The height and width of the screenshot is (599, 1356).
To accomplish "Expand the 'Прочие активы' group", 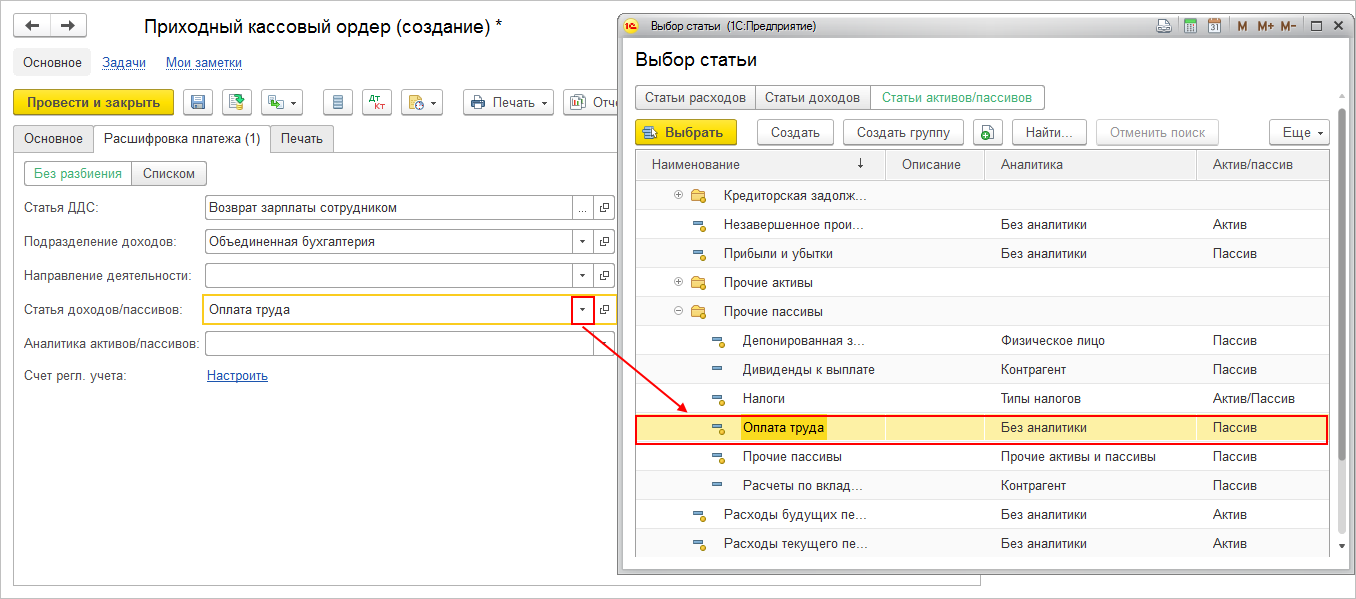I will pyautogui.click(x=679, y=282).
